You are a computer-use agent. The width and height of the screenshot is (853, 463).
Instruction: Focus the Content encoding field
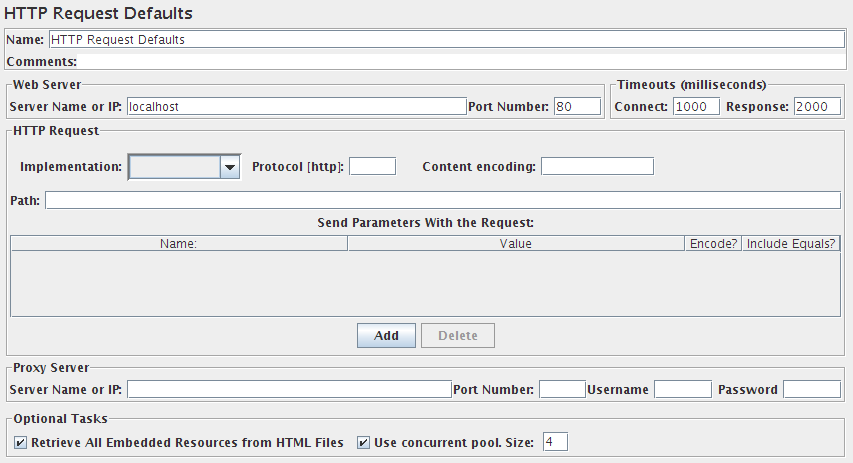click(x=597, y=166)
